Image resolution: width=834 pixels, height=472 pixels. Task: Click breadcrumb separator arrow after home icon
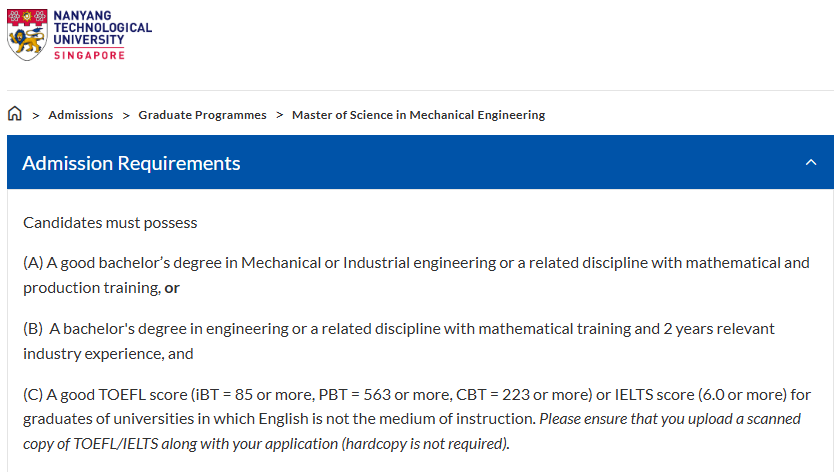(x=36, y=115)
